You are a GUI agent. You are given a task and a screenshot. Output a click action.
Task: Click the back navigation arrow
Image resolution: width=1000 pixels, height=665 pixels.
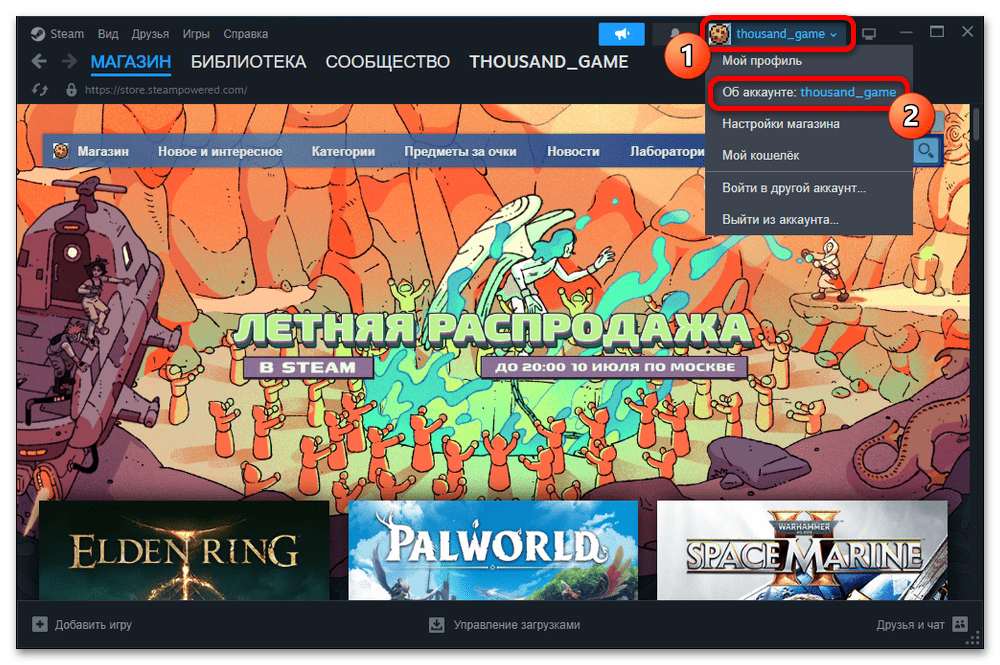click(x=39, y=62)
